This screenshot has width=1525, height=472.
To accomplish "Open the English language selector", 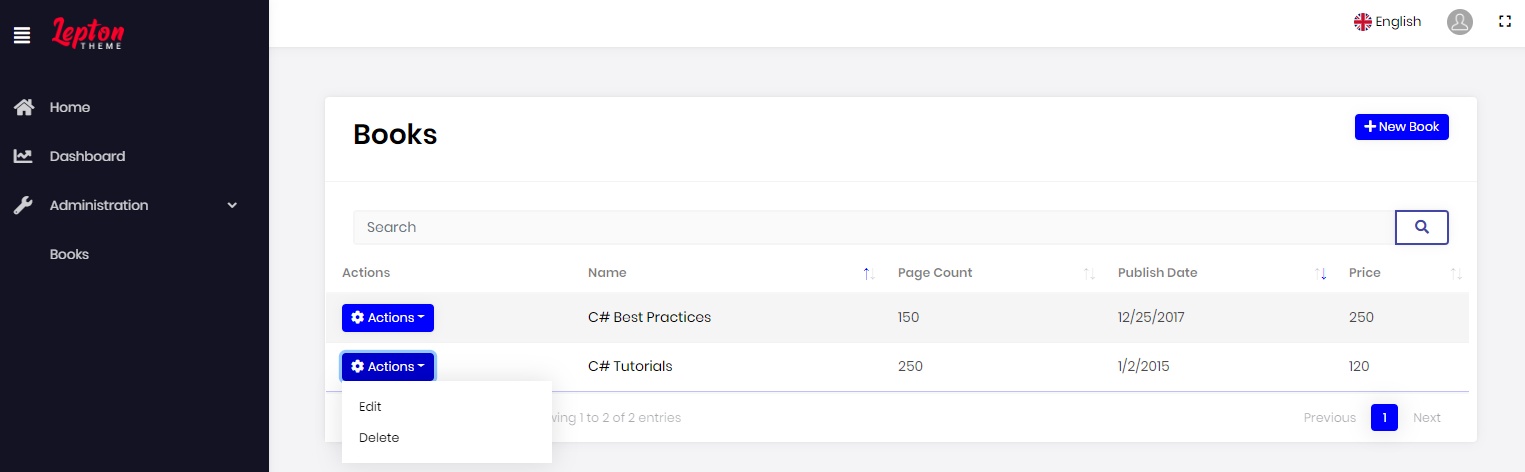I will point(1387,22).
